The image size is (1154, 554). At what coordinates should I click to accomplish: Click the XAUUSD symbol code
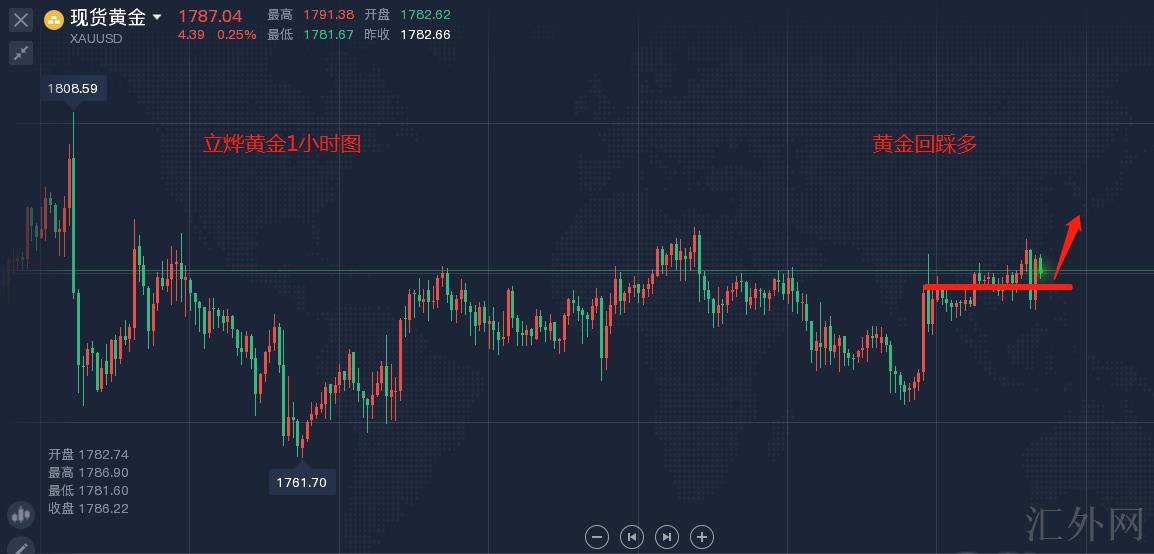pos(96,39)
